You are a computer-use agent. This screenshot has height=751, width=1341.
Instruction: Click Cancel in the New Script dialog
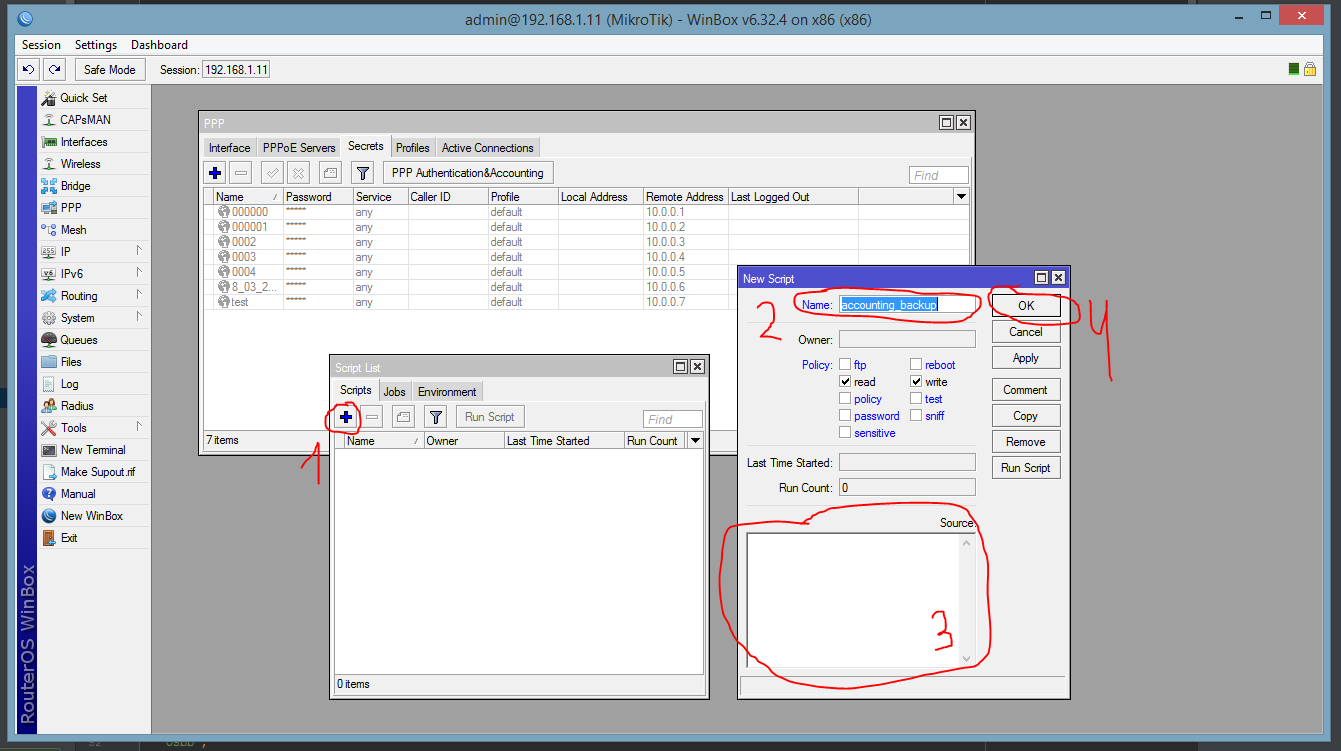pos(1026,332)
